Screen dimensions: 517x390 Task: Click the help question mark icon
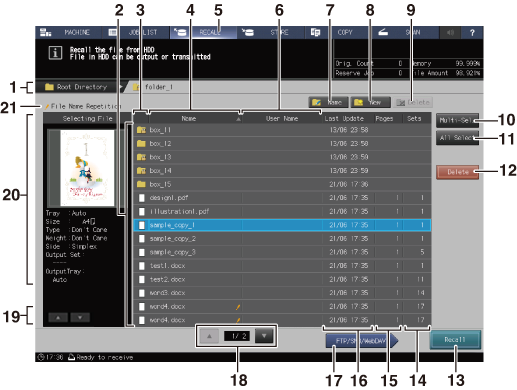472,33
